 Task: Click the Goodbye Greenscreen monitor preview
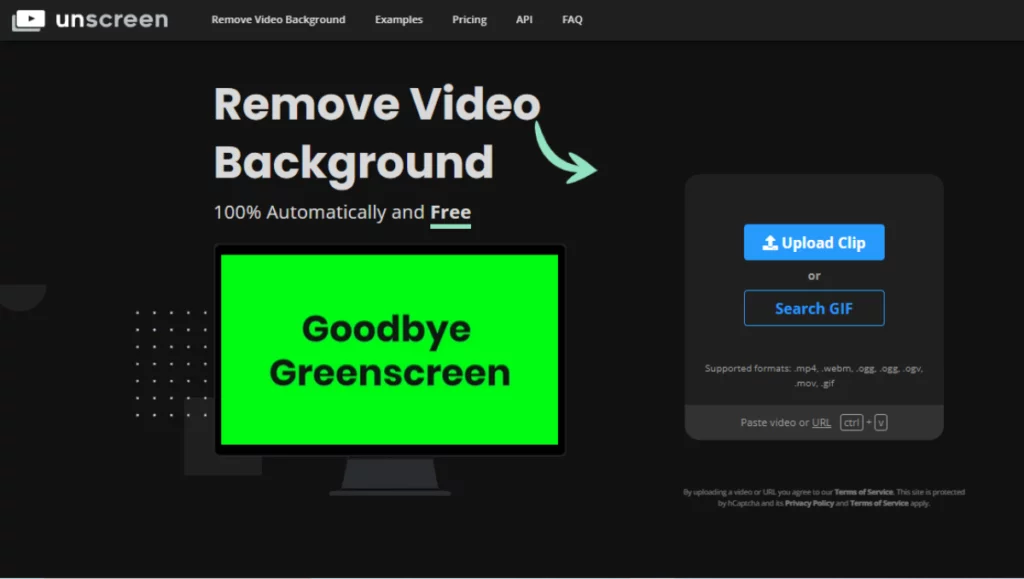[x=390, y=350]
